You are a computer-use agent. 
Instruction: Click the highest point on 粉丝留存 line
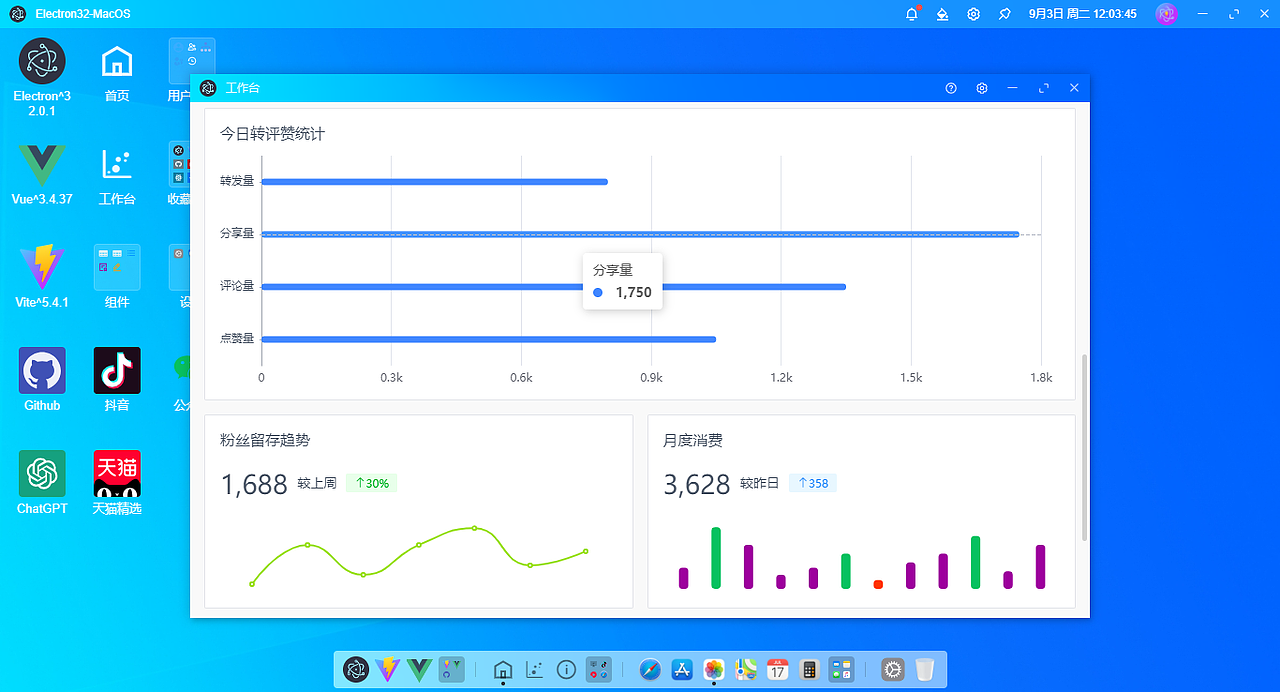(x=474, y=528)
